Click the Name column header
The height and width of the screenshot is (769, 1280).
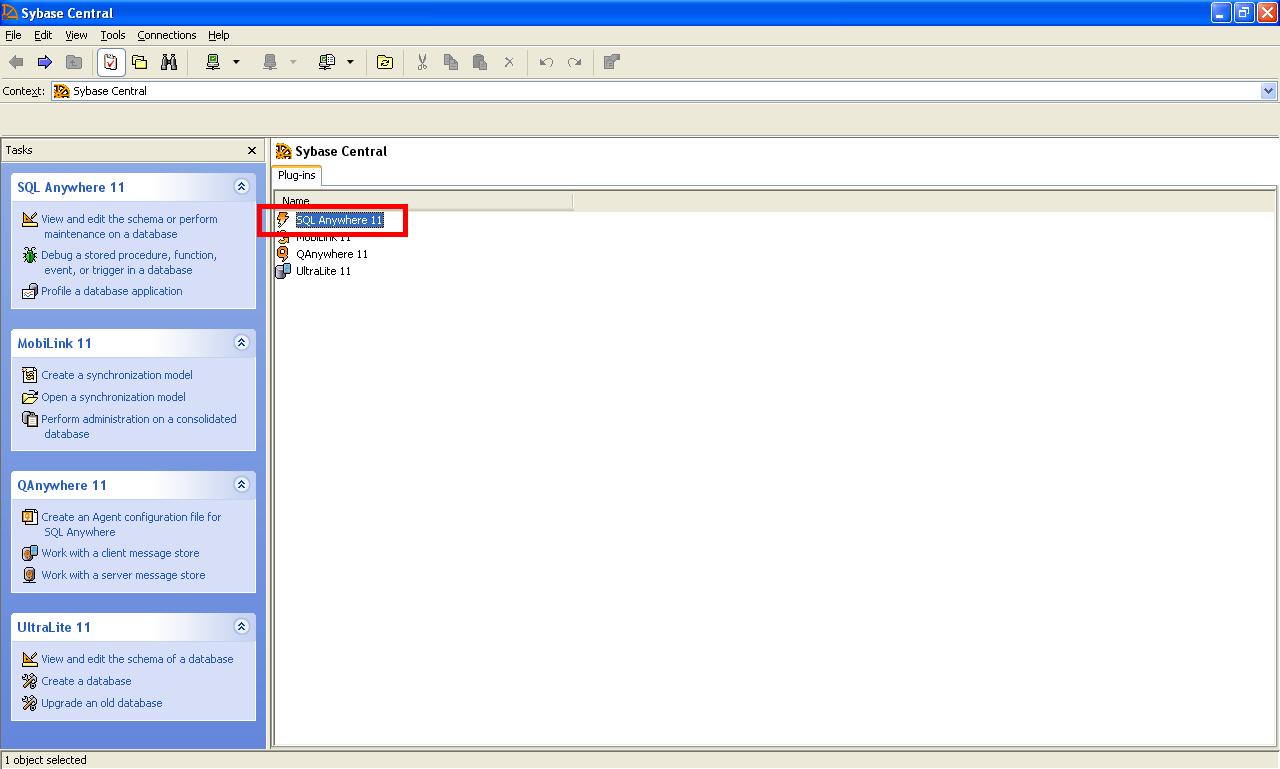tap(296, 200)
